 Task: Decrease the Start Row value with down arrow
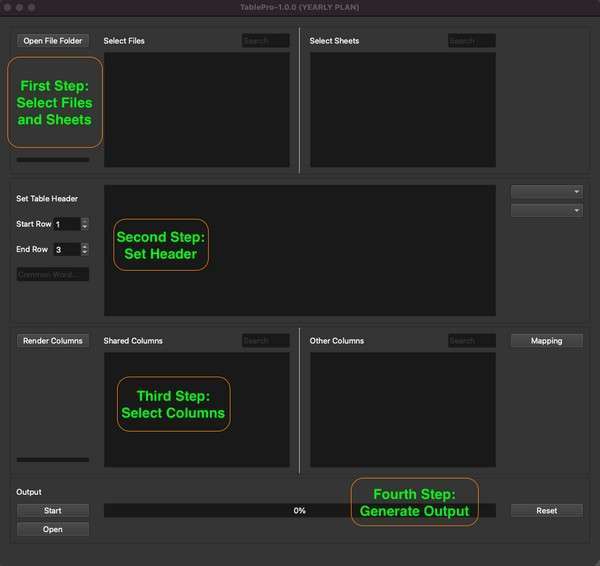85,228
